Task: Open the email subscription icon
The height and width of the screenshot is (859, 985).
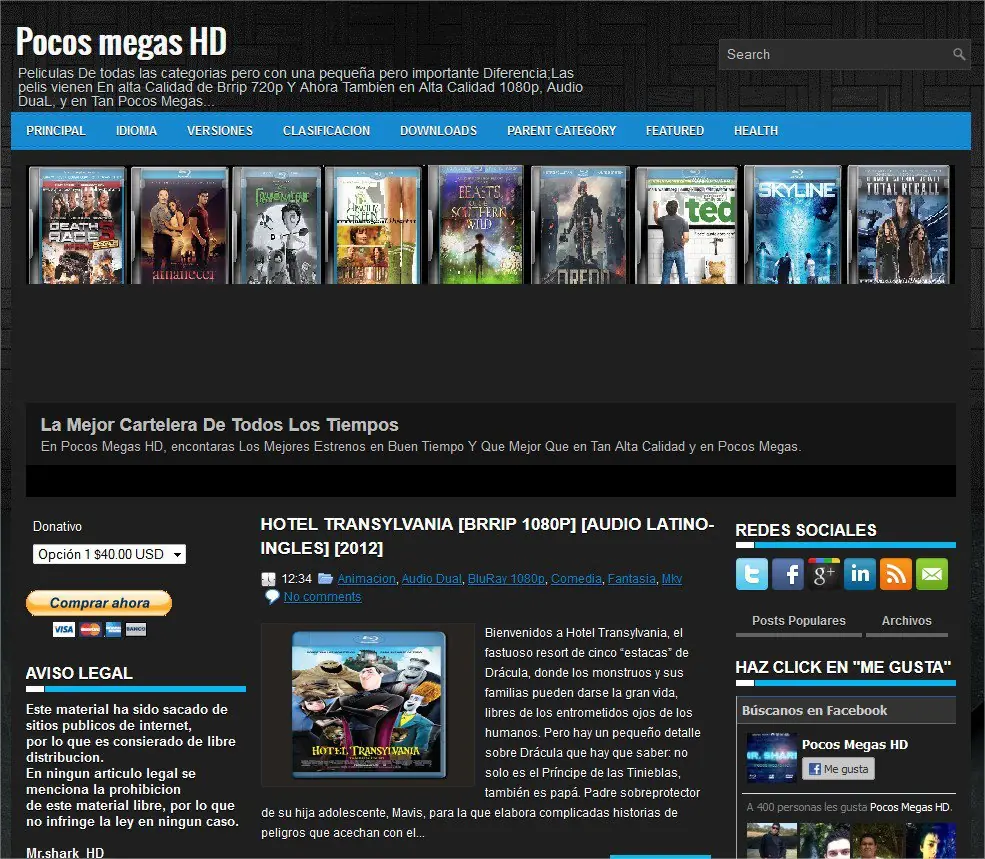Action: [932, 574]
